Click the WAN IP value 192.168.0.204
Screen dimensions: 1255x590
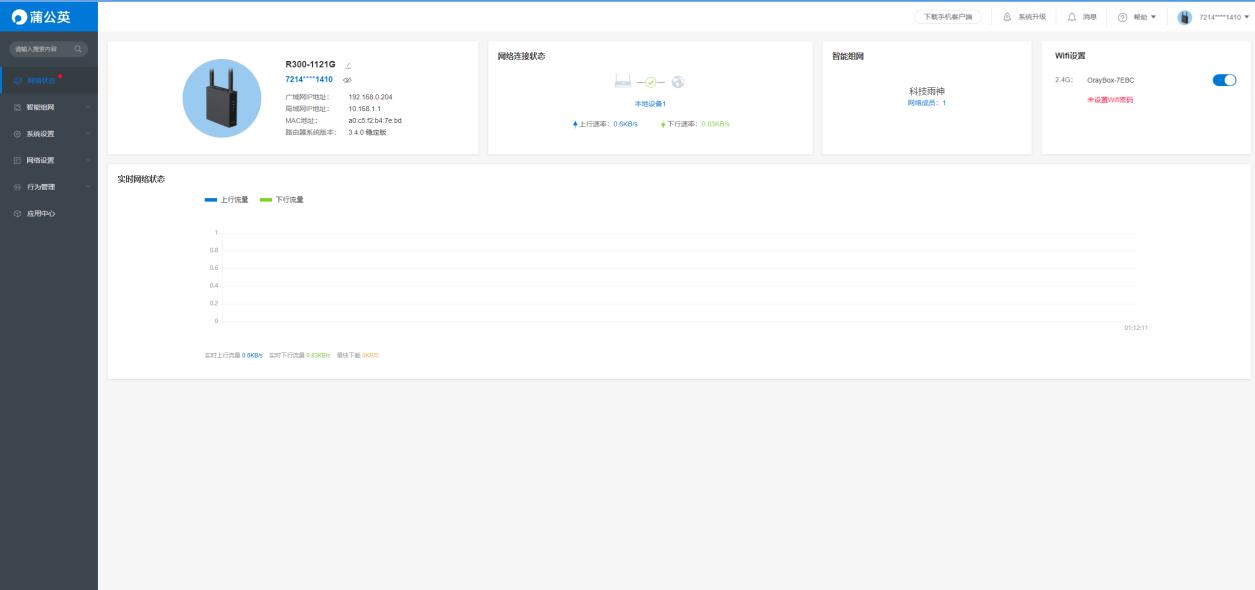click(370, 97)
